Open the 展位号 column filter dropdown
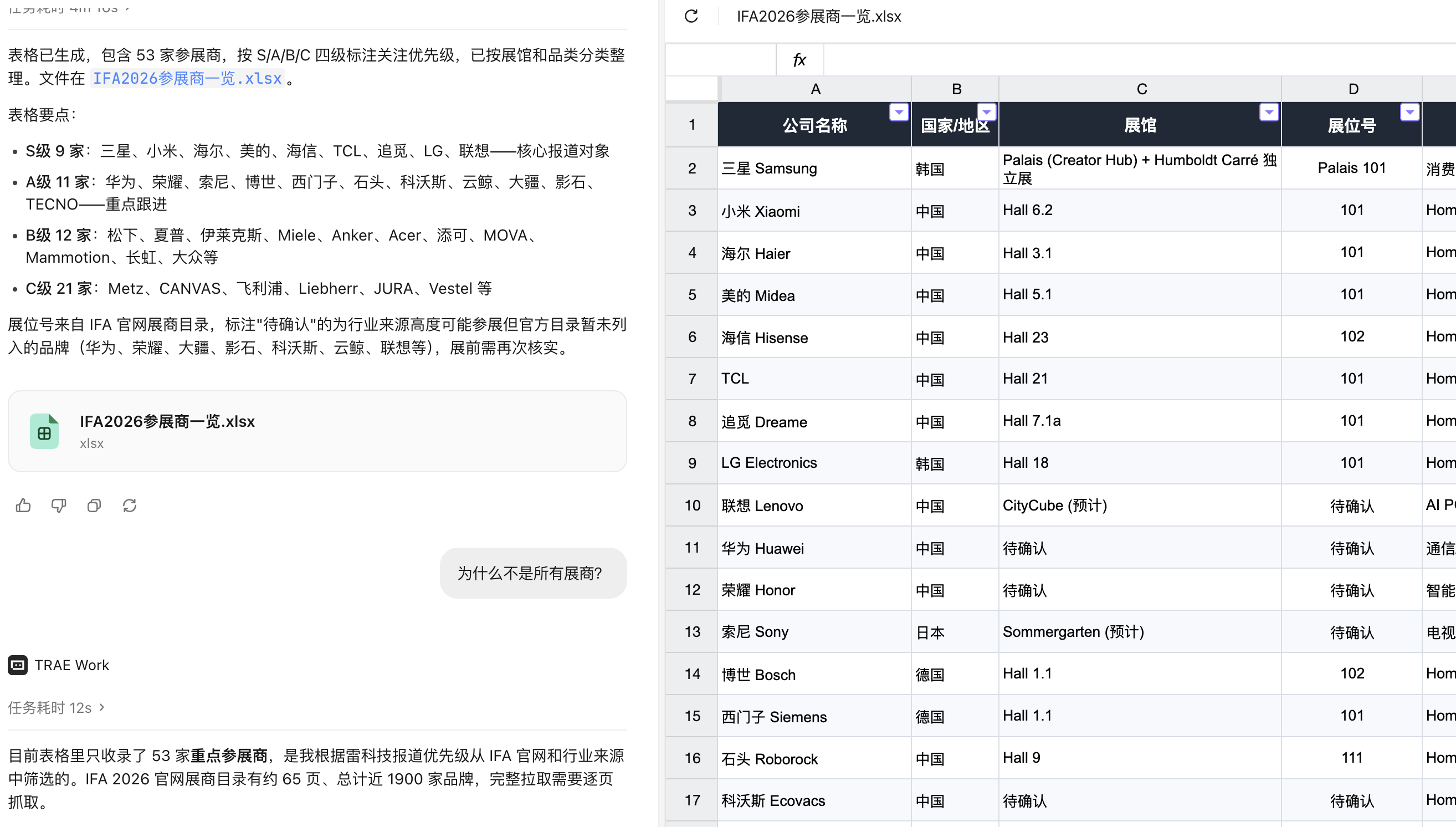Viewport: 1456px width, 827px height. (1409, 113)
